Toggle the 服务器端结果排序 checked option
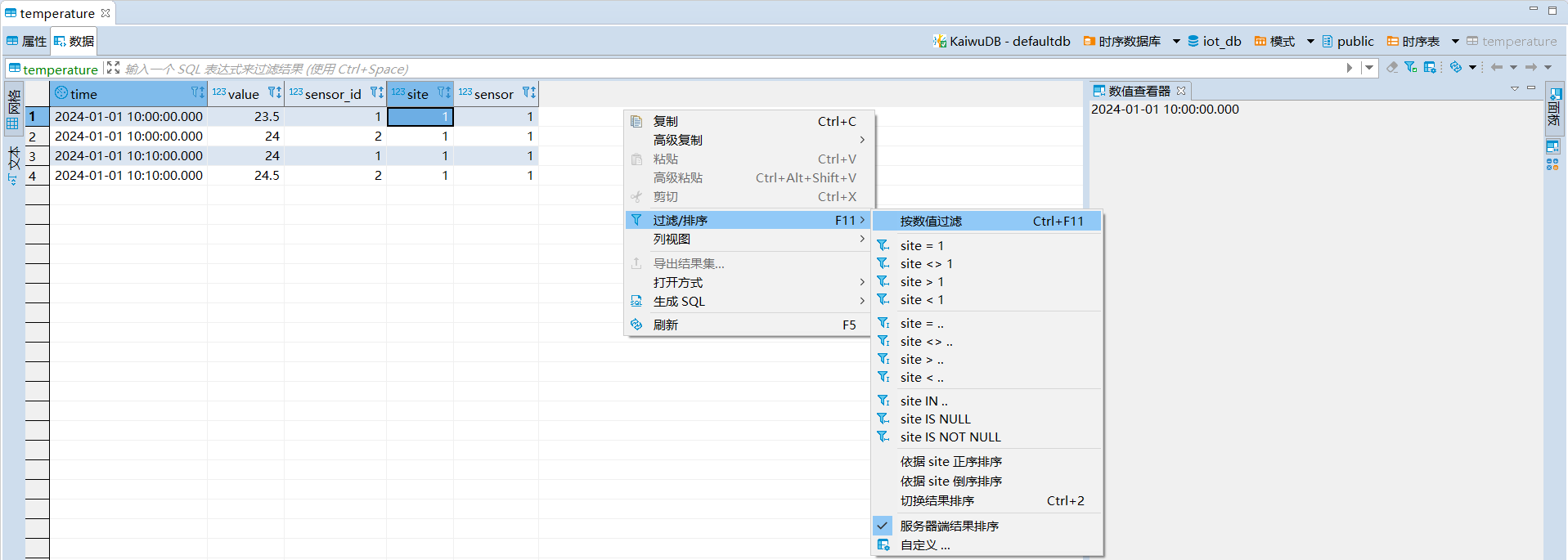The image size is (1568, 560). pyautogui.click(x=949, y=526)
